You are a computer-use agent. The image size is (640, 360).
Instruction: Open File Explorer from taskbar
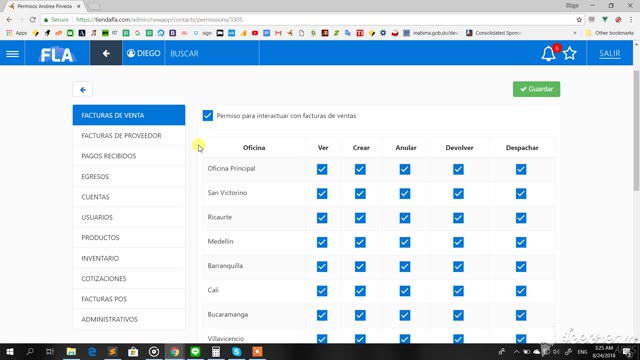[x=71, y=351]
